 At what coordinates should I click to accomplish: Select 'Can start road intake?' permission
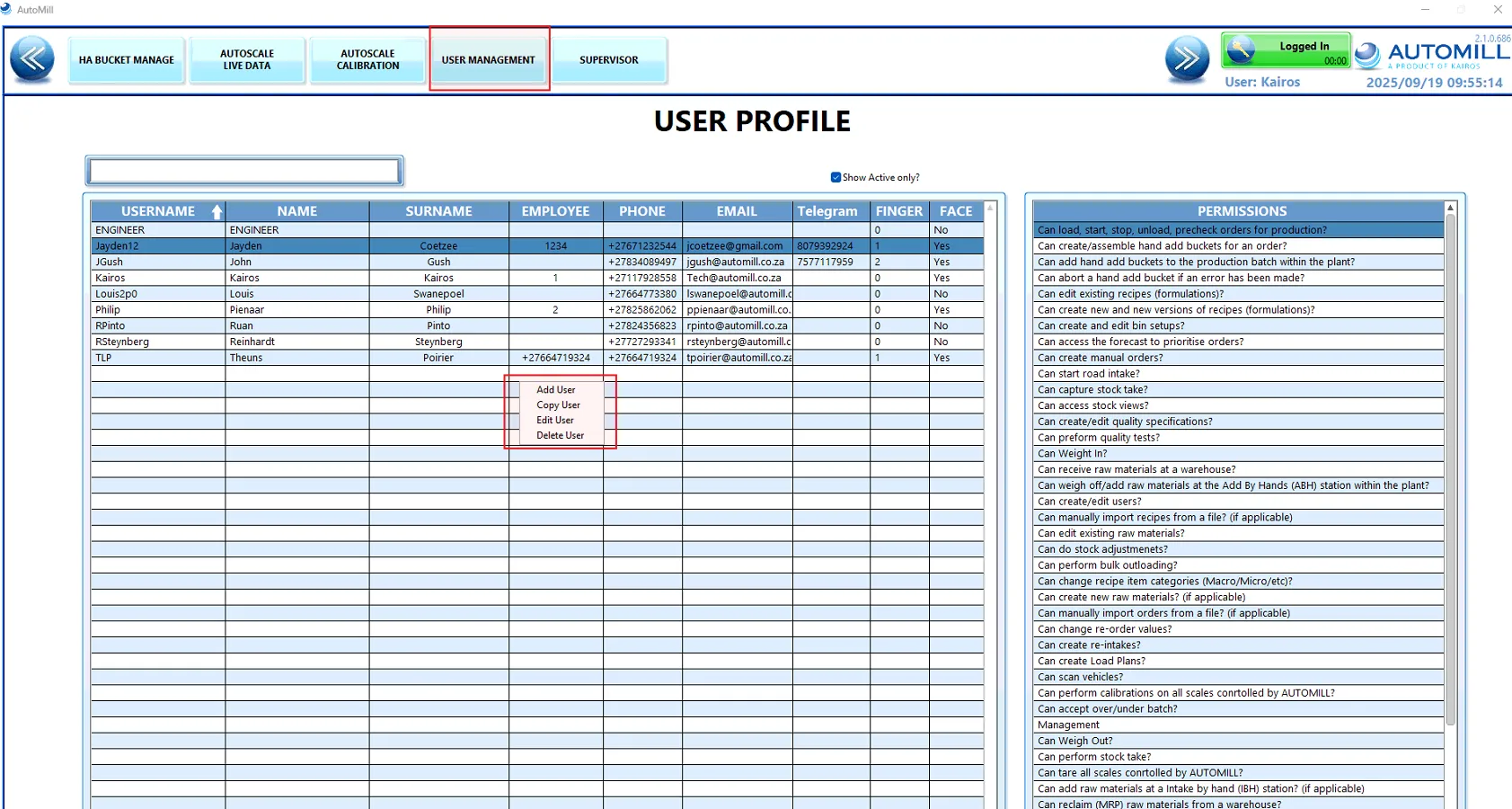point(1239,374)
